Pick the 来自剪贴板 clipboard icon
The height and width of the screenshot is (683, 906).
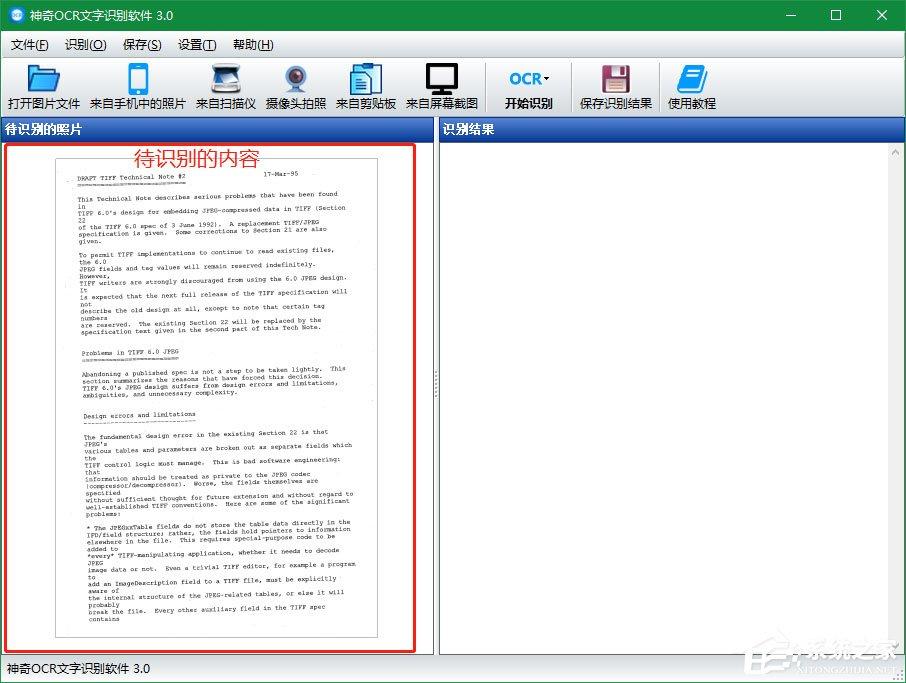[x=366, y=79]
